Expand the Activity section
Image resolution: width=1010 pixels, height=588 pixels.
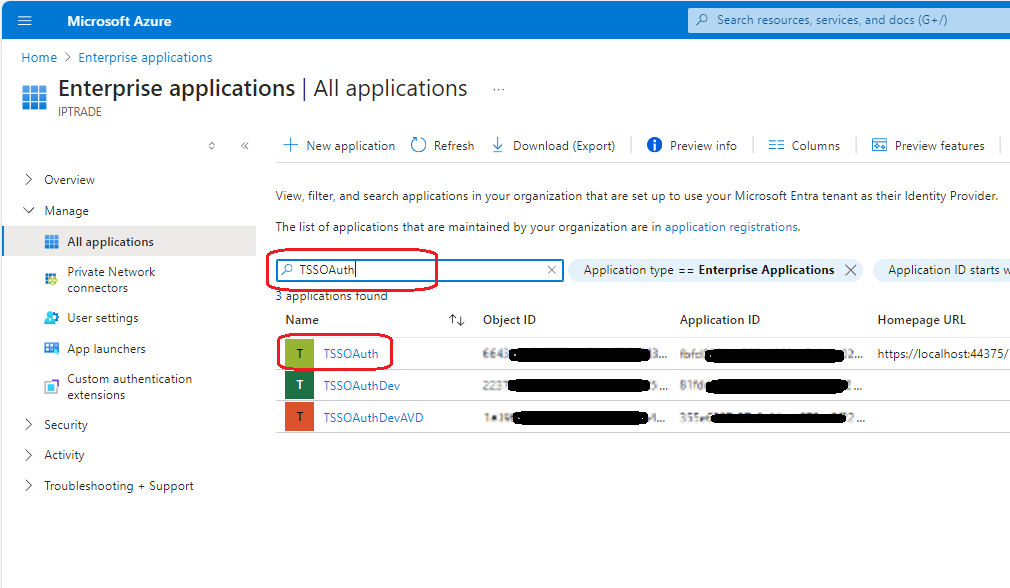[x=28, y=455]
